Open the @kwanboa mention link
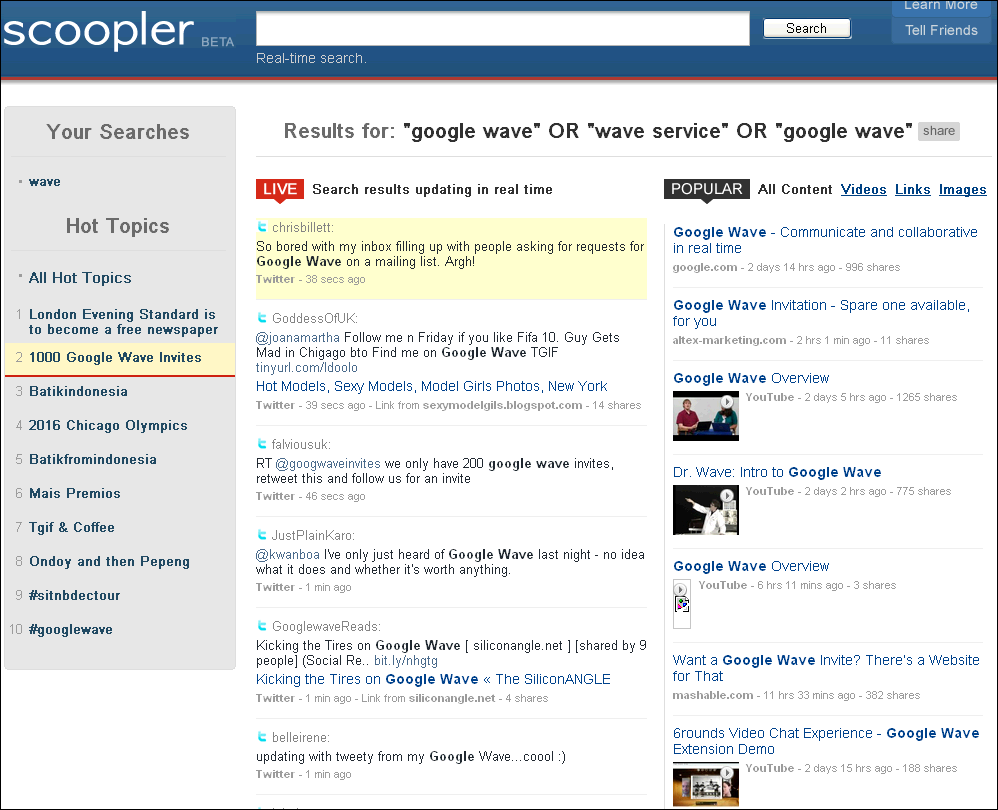This screenshot has height=810, width=998. click(288, 554)
